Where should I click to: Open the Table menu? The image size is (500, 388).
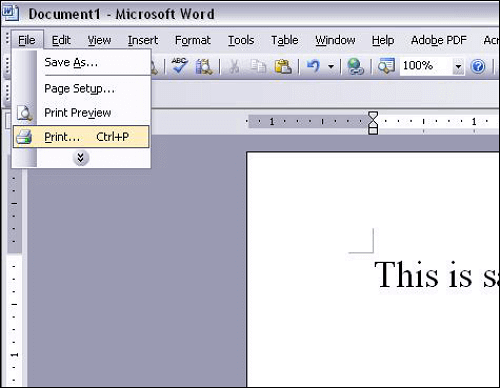click(x=284, y=40)
